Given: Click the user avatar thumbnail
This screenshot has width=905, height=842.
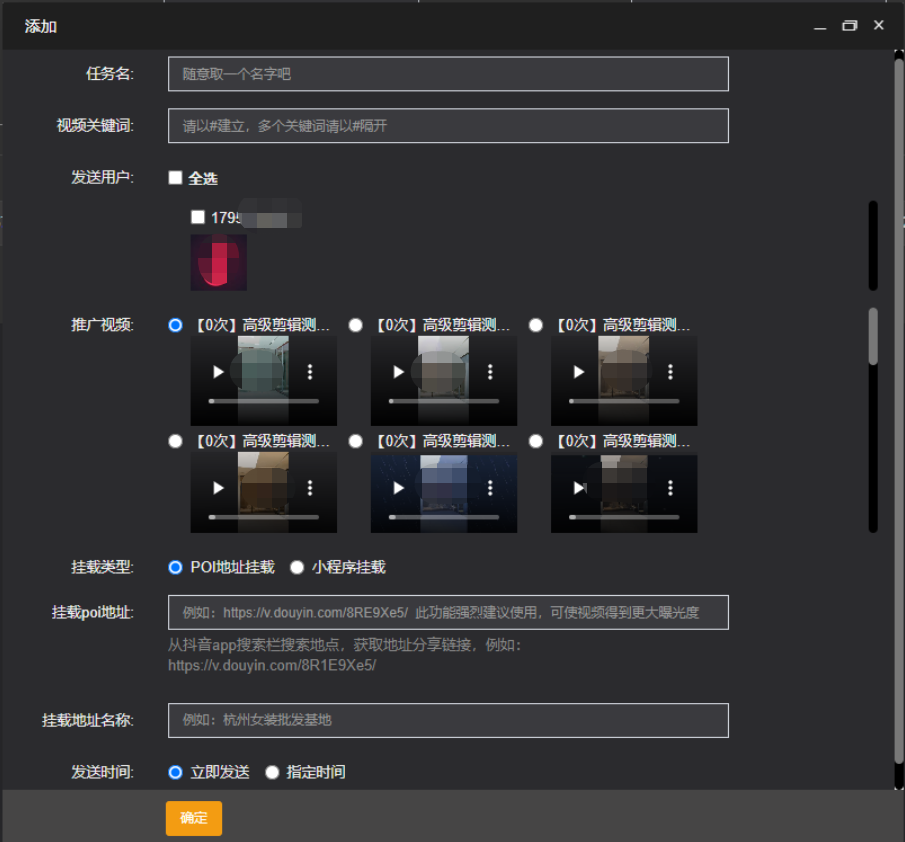Looking at the screenshot, I should click(219, 262).
